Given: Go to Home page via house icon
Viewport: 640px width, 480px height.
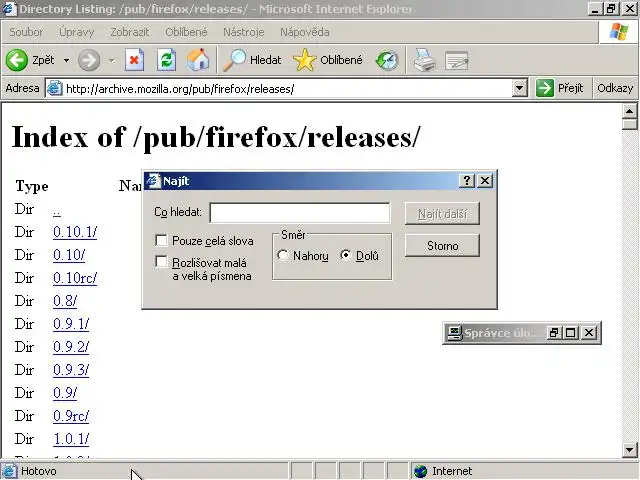Looking at the screenshot, I should point(198,60).
